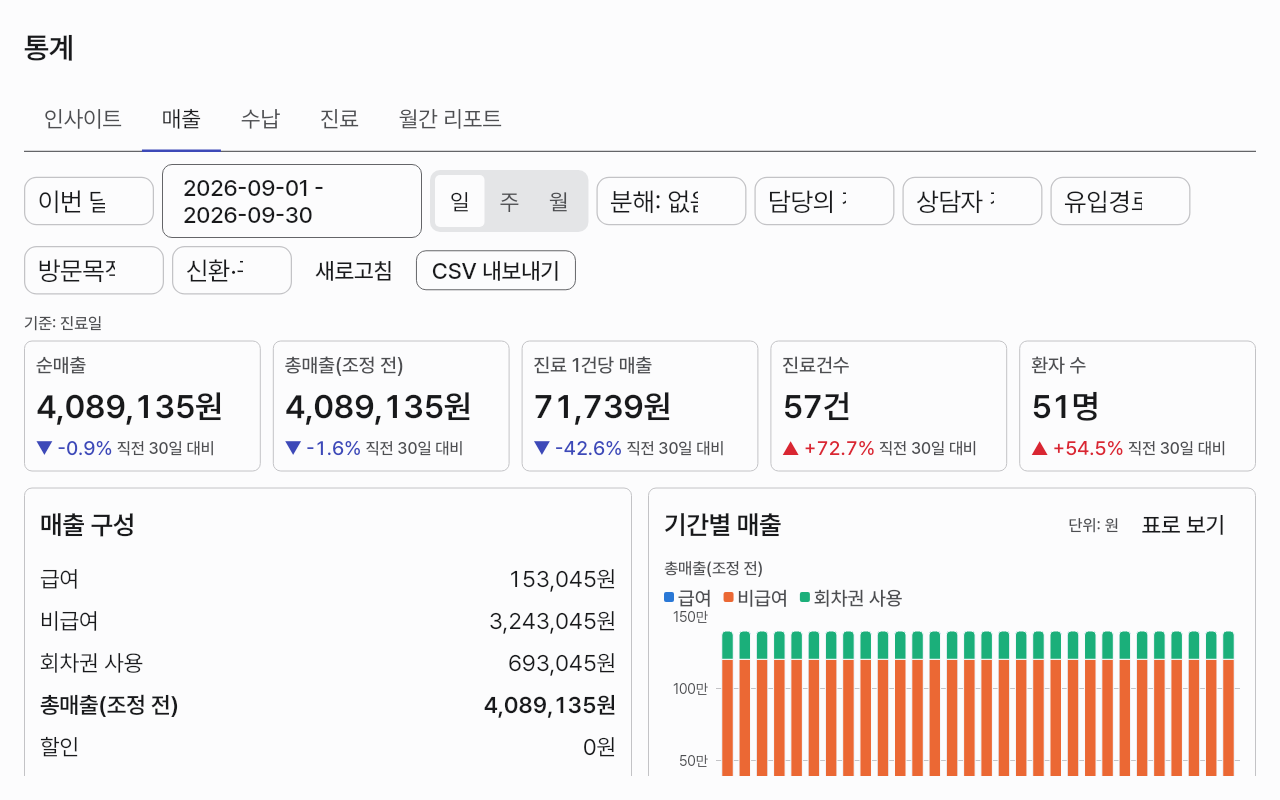Select the 일 (daily) granularity option
Screen dimensions: 1280x800
(x=460, y=201)
